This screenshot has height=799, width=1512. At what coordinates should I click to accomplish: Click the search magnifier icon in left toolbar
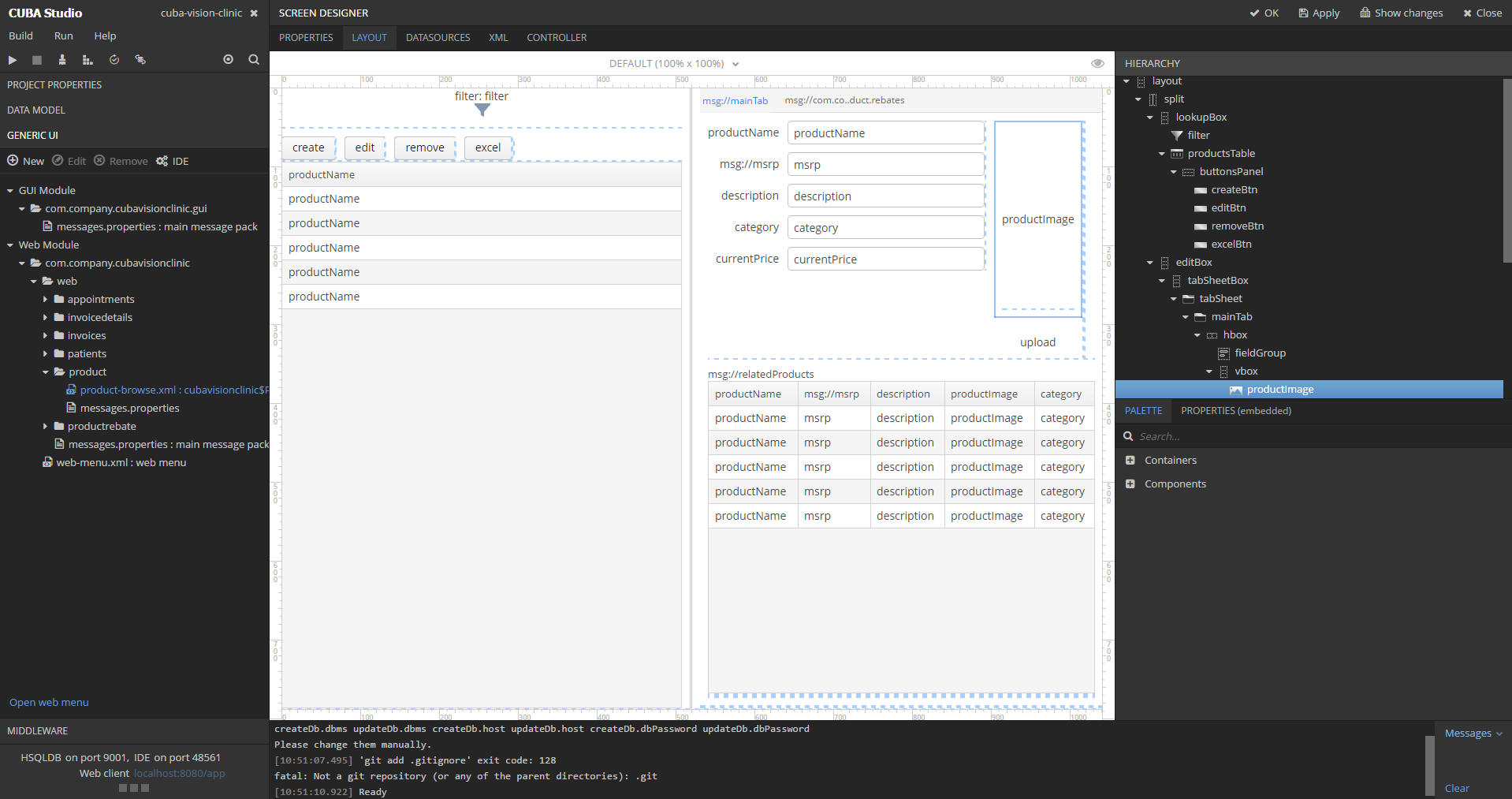pos(254,60)
